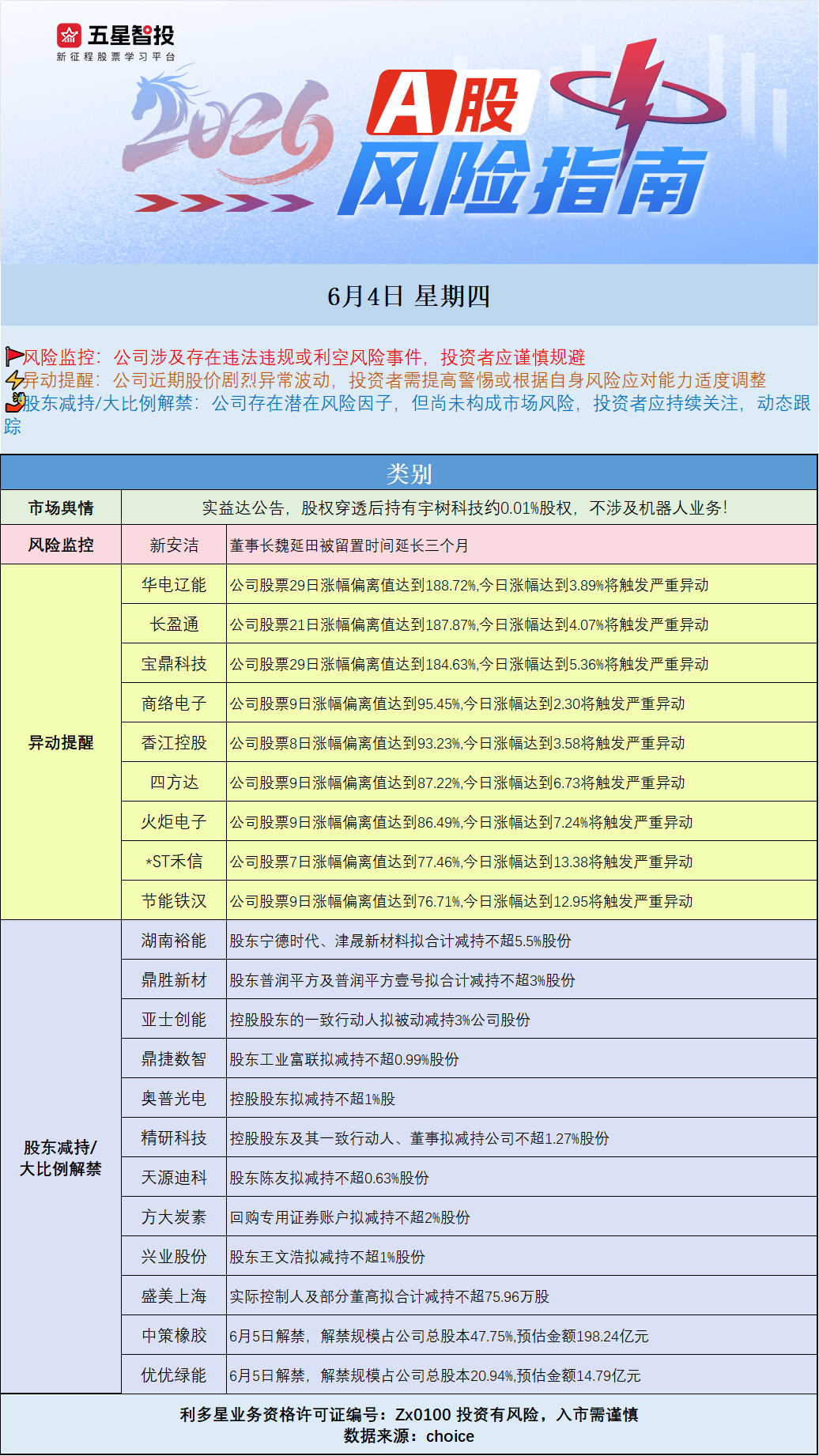Click 股东普润平方 reduction description
This screenshot has width=819, height=1456.
tap(402, 980)
